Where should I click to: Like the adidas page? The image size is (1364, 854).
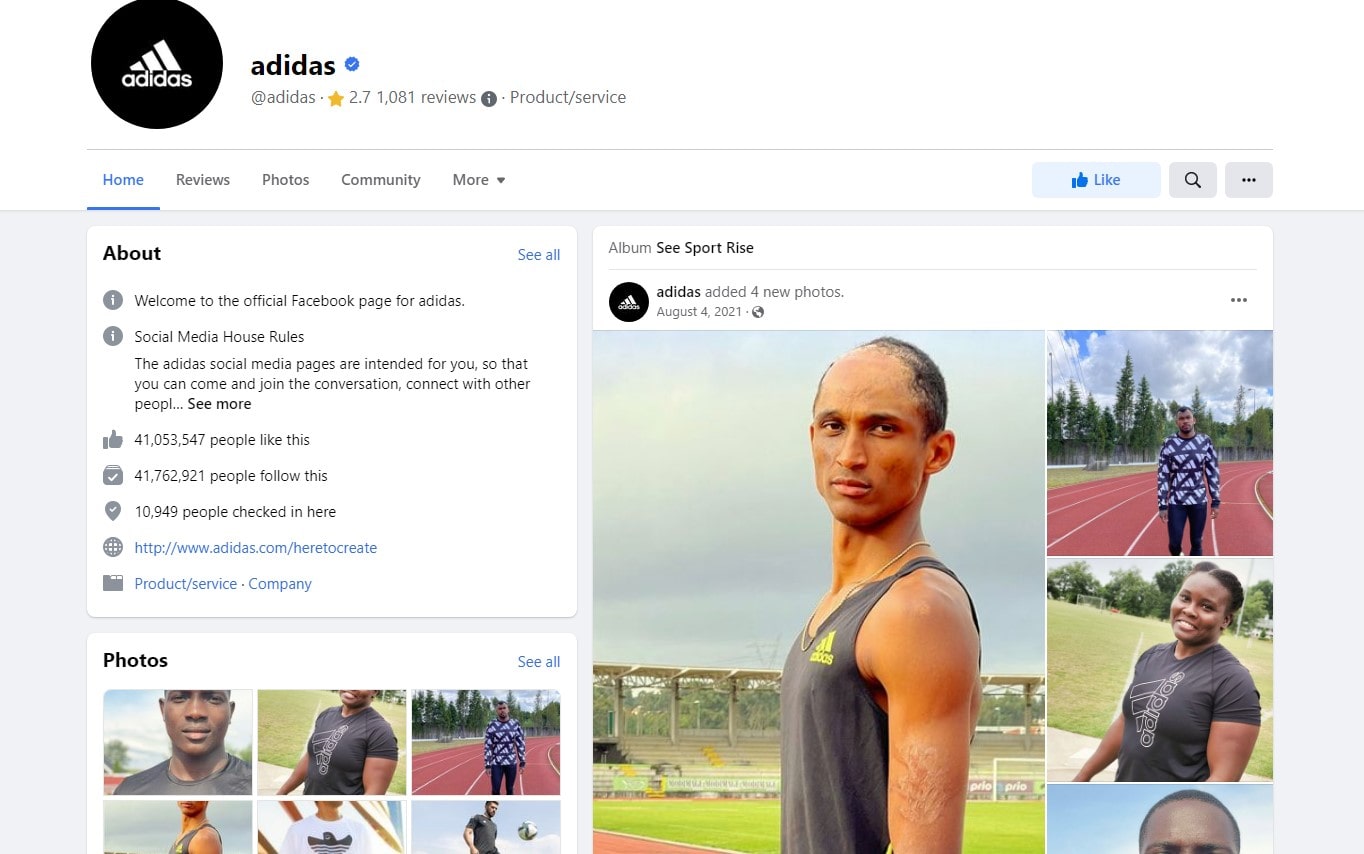click(x=1096, y=180)
